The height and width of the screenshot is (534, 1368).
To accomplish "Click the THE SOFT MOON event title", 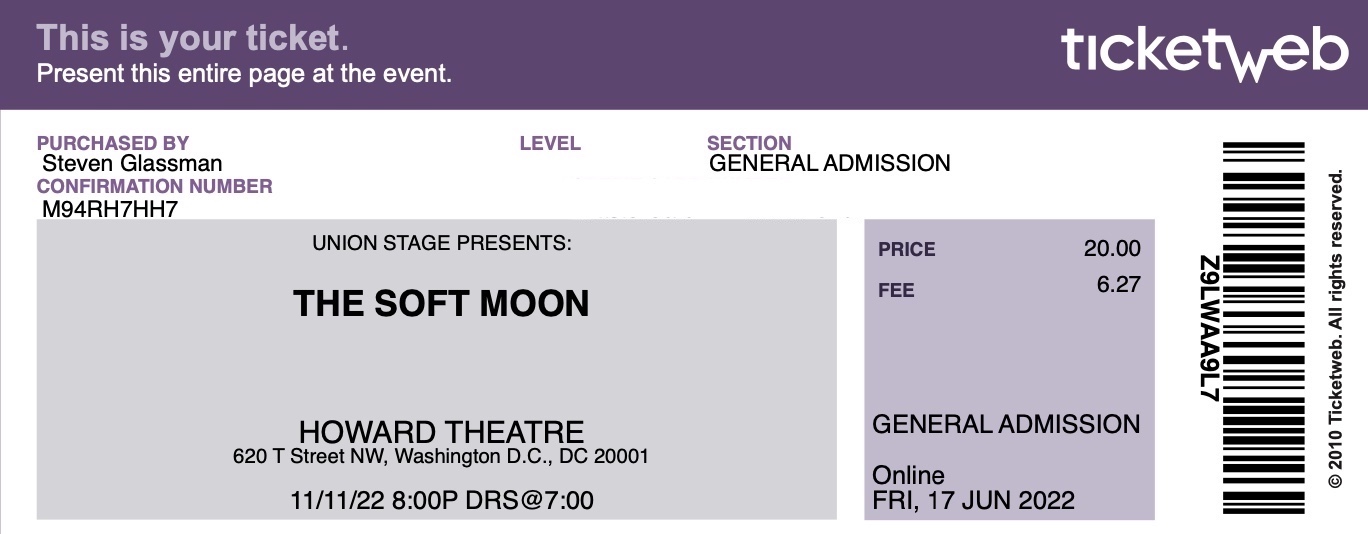I will pyautogui.click(x=441, y=303).
